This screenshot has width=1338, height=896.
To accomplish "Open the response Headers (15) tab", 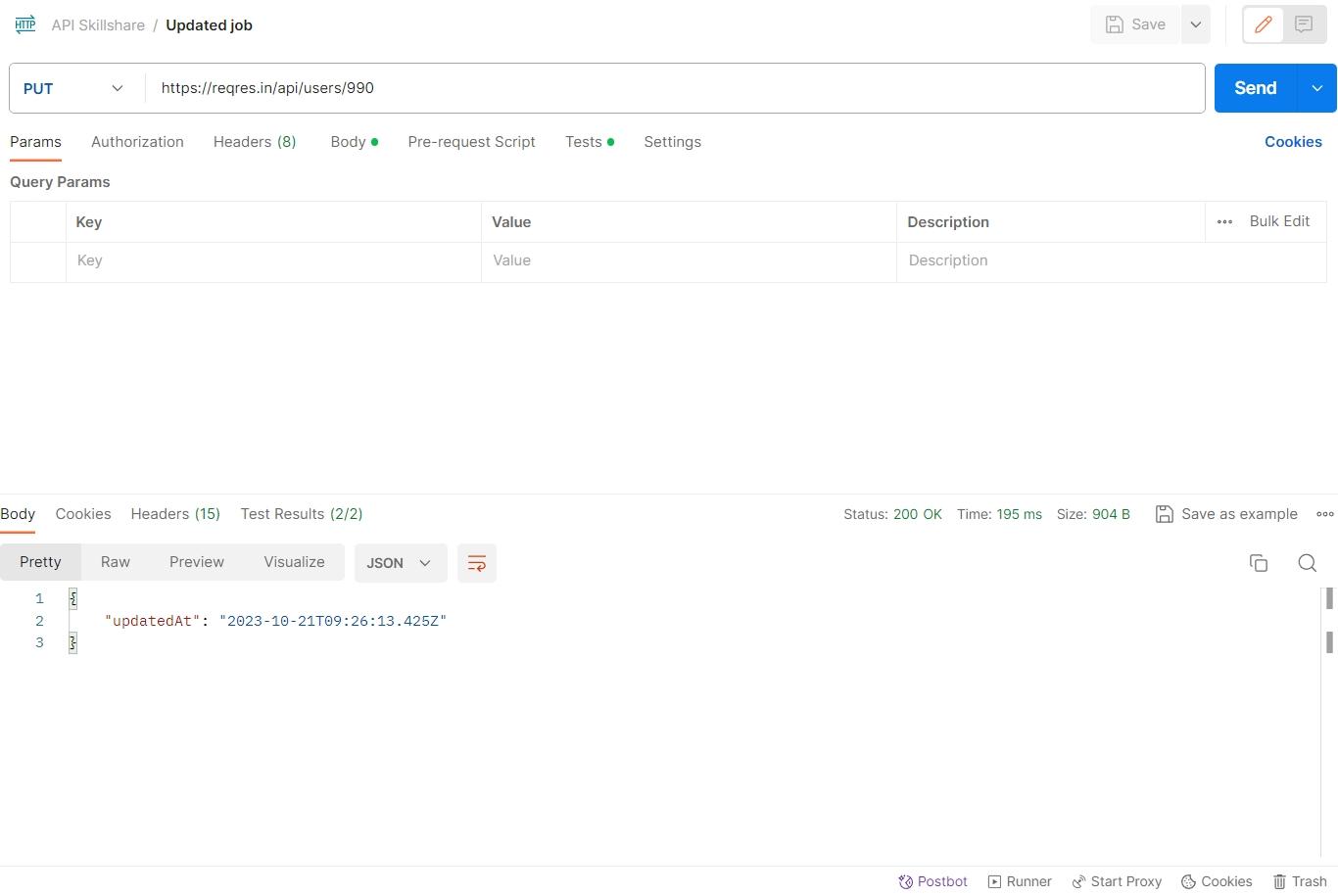I will tap(175, 514).
